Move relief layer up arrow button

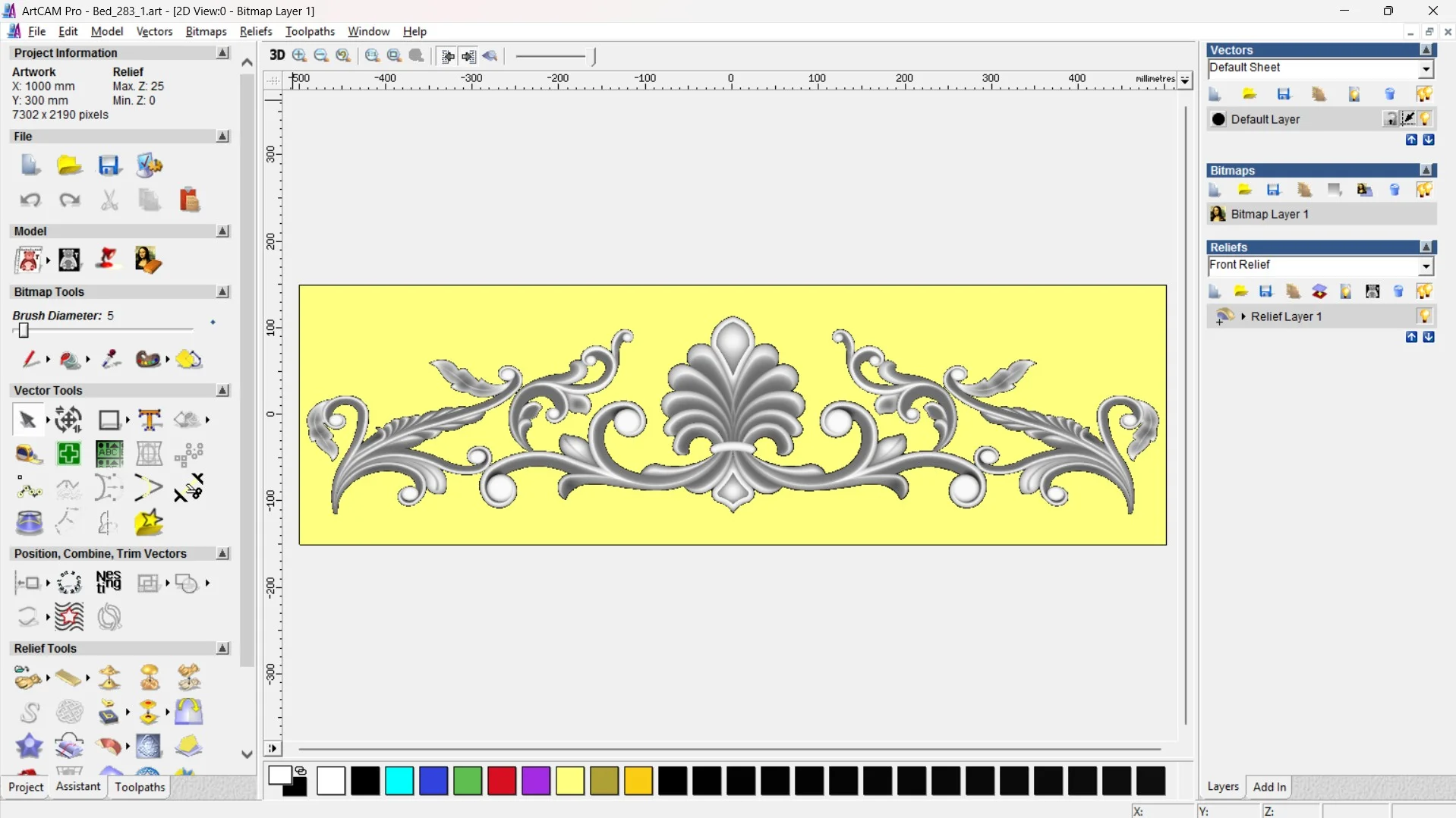click(1411, 337)
